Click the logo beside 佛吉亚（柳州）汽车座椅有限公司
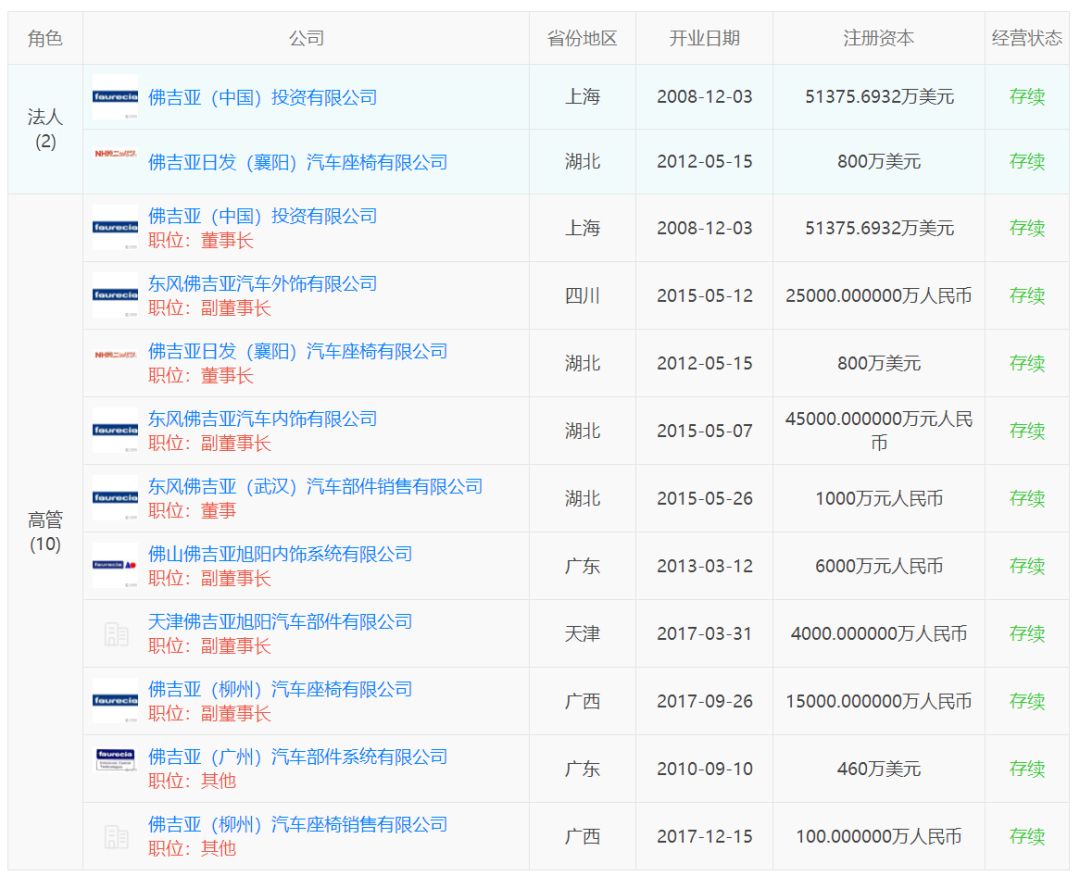Viewport: 1080px width, 876px height. click(115, 700)
